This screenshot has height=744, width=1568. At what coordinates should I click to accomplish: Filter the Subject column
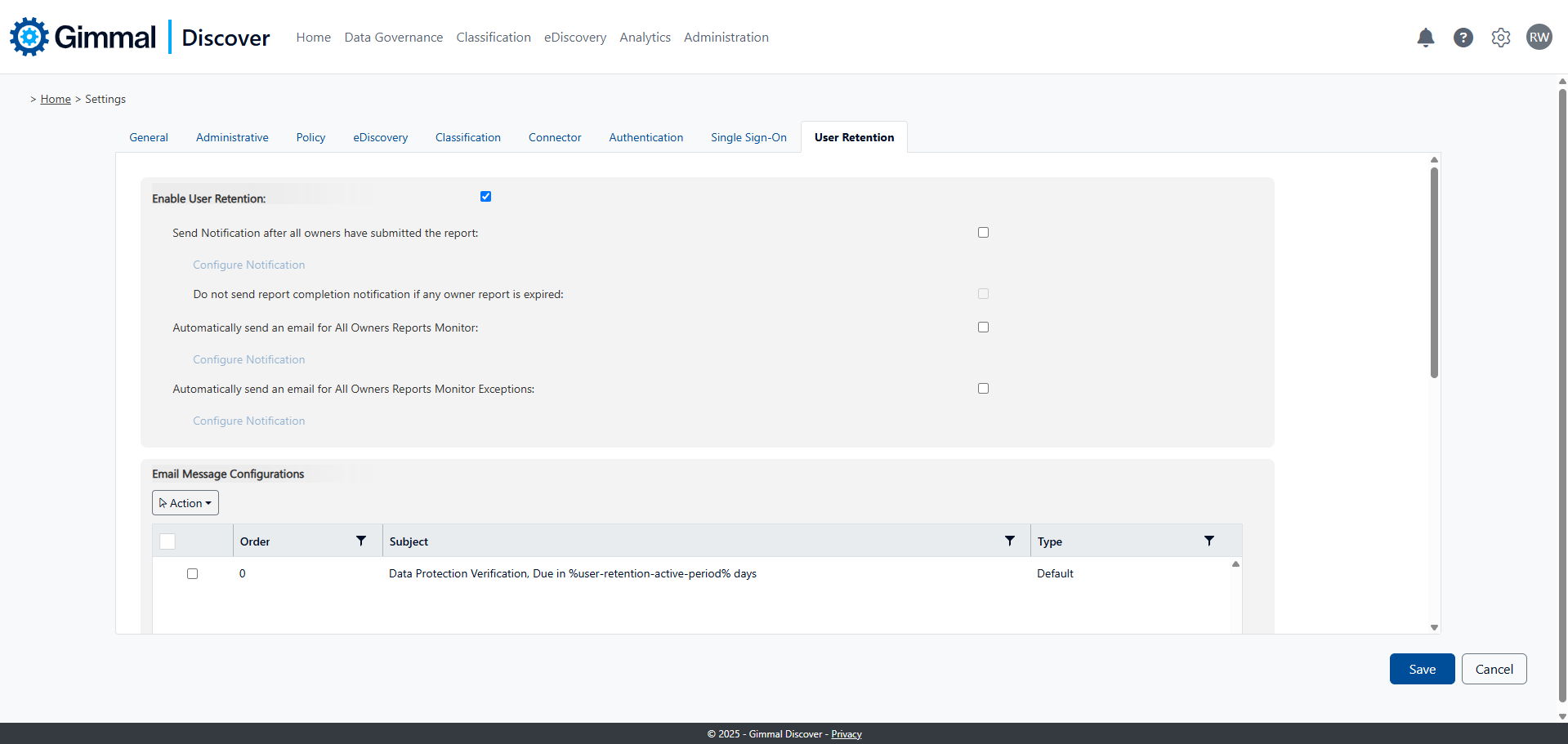pos(1009,541)
